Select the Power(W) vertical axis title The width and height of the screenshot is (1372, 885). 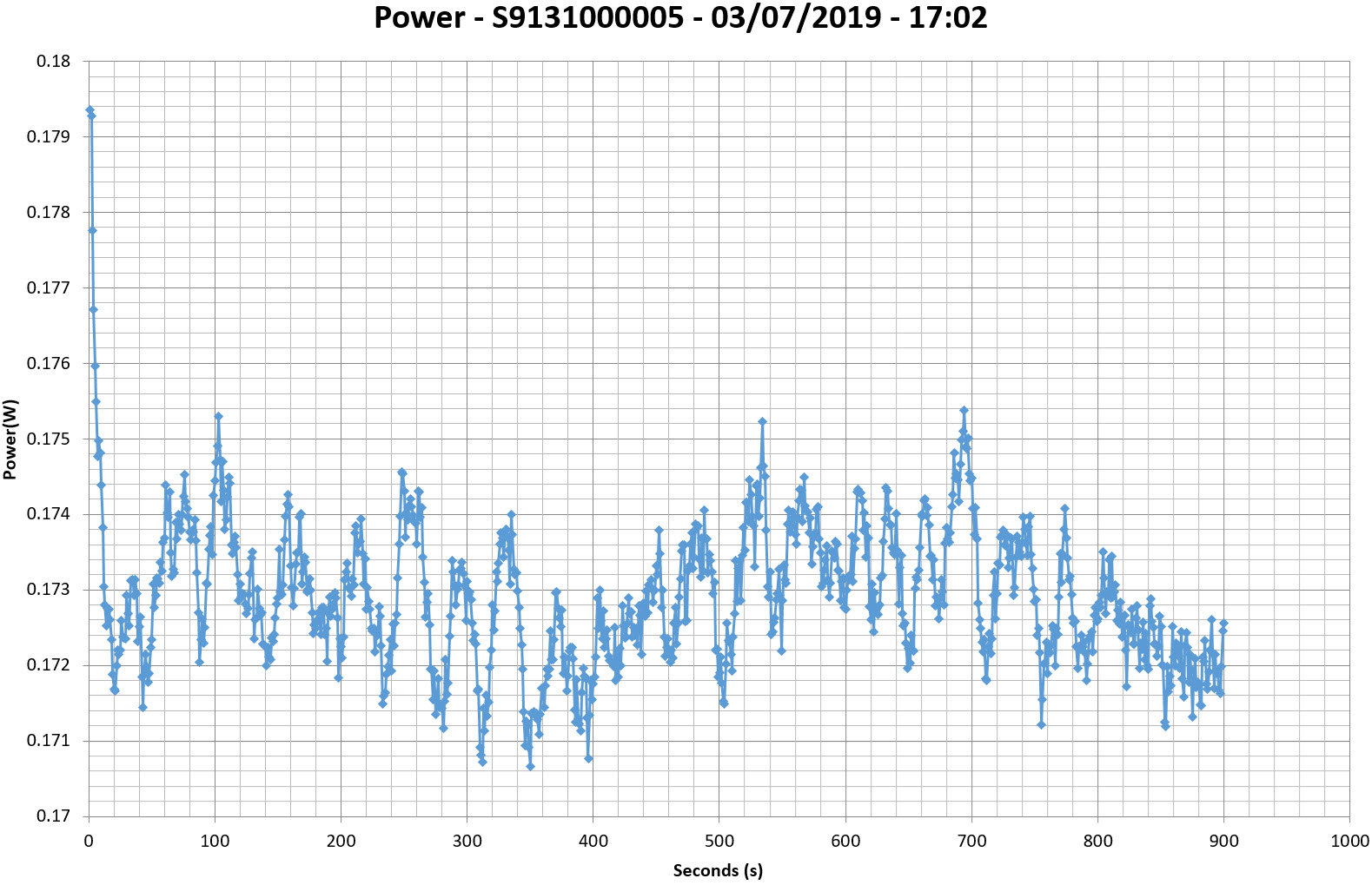pos(10,439)
